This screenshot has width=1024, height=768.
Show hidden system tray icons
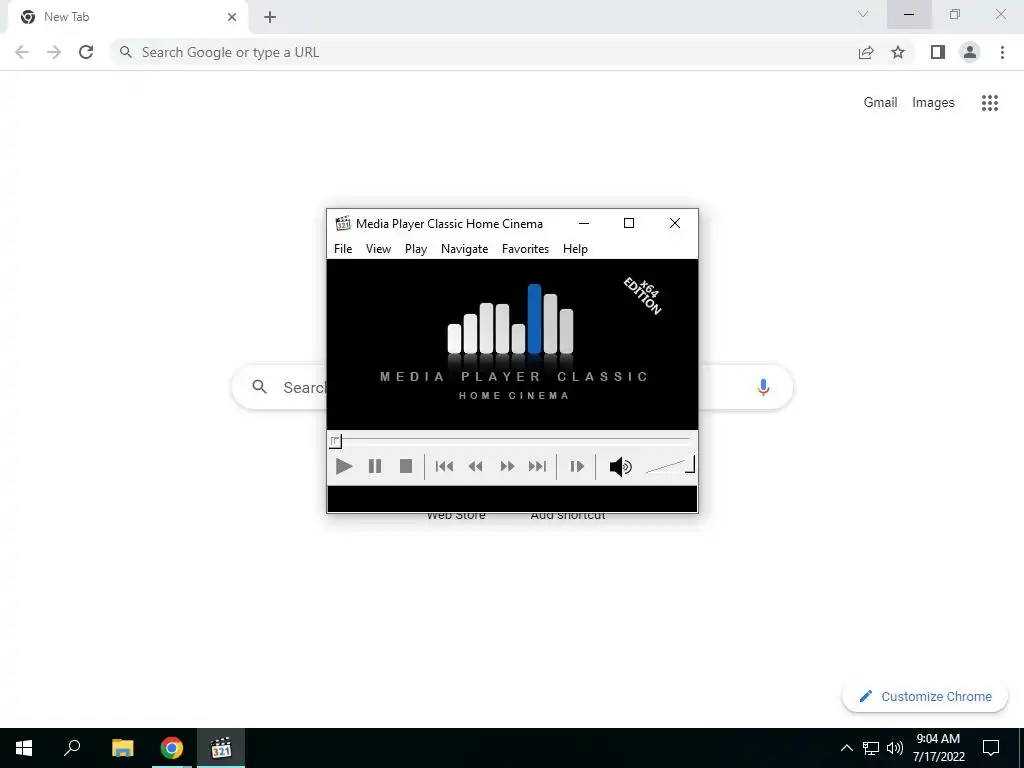click(x=846, y=748)
